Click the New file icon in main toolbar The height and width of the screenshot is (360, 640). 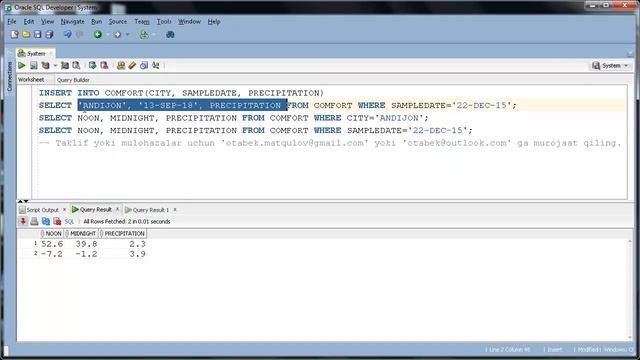pos(15,35)
